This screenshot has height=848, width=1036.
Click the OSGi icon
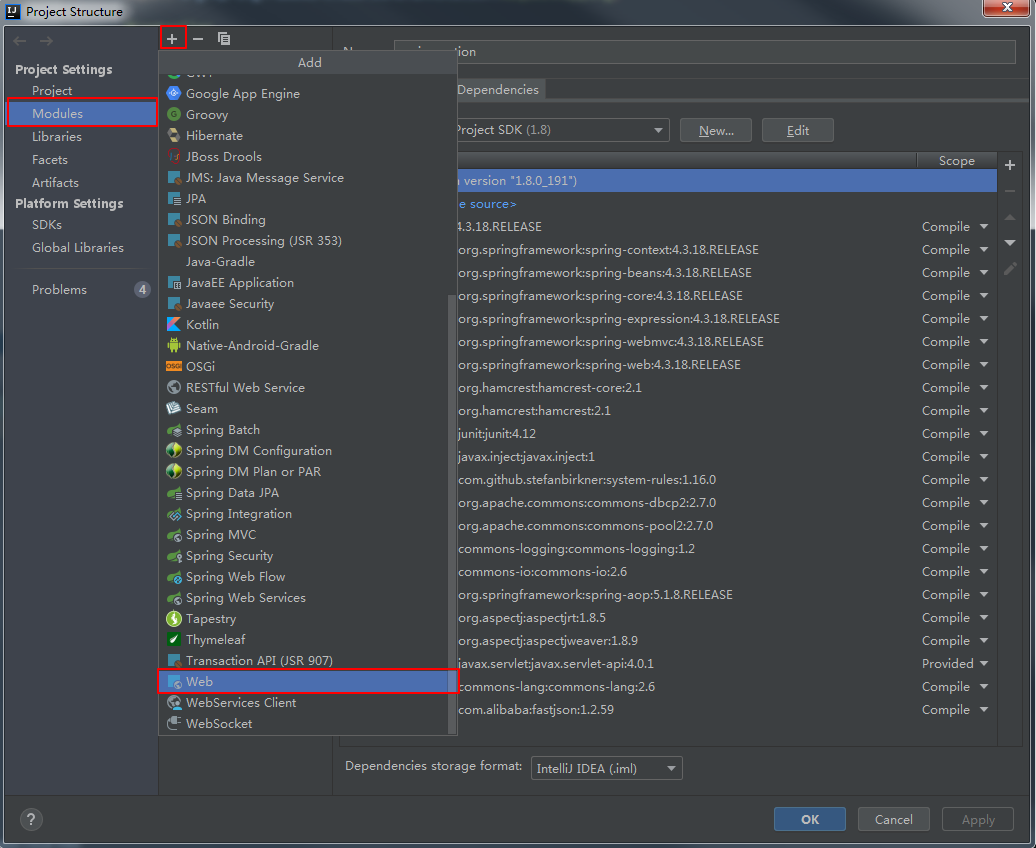pyautogui.click(x=174, y=366)
